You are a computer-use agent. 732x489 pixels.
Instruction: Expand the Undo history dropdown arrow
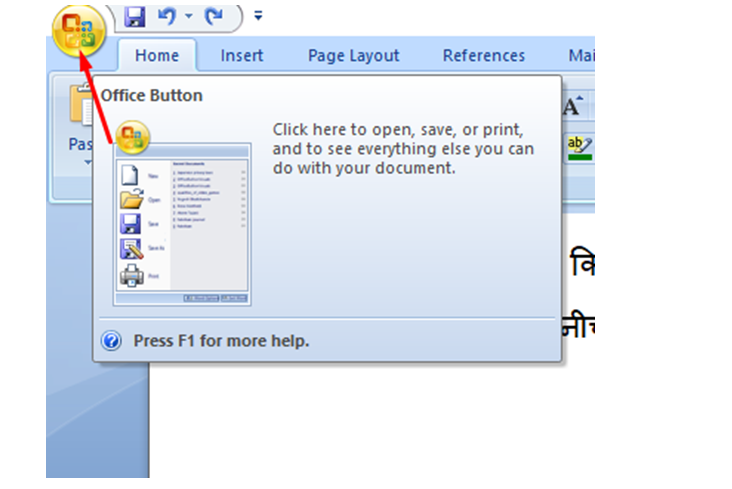[188, 18]
